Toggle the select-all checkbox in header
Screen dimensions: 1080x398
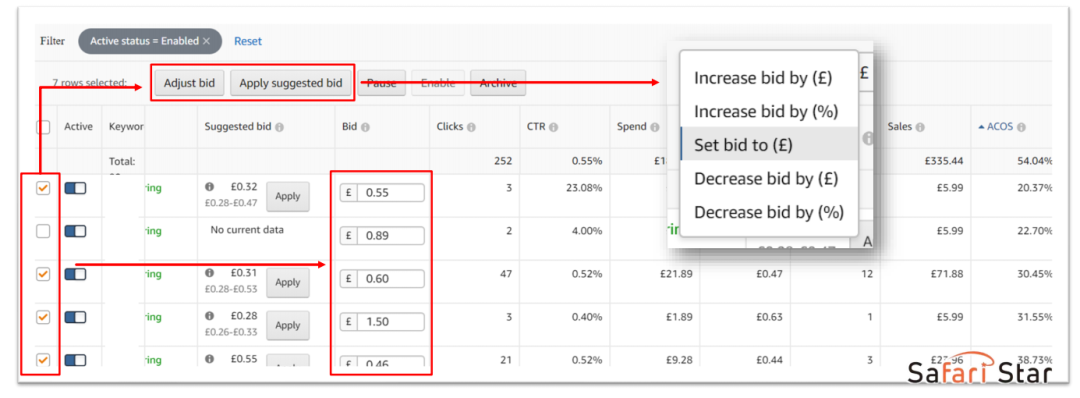(43, 127)
